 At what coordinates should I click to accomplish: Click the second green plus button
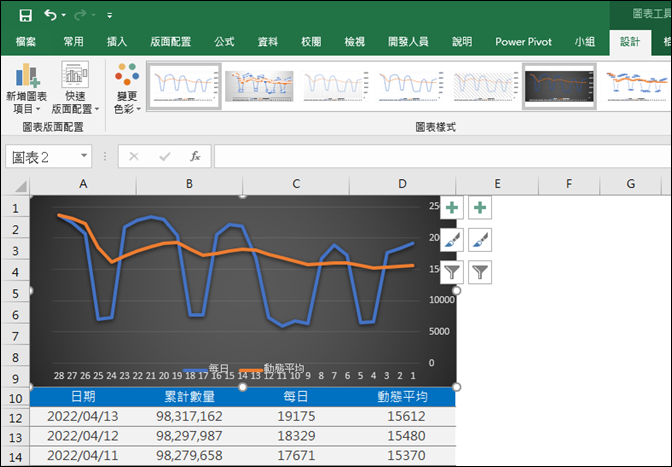(480, 208)
